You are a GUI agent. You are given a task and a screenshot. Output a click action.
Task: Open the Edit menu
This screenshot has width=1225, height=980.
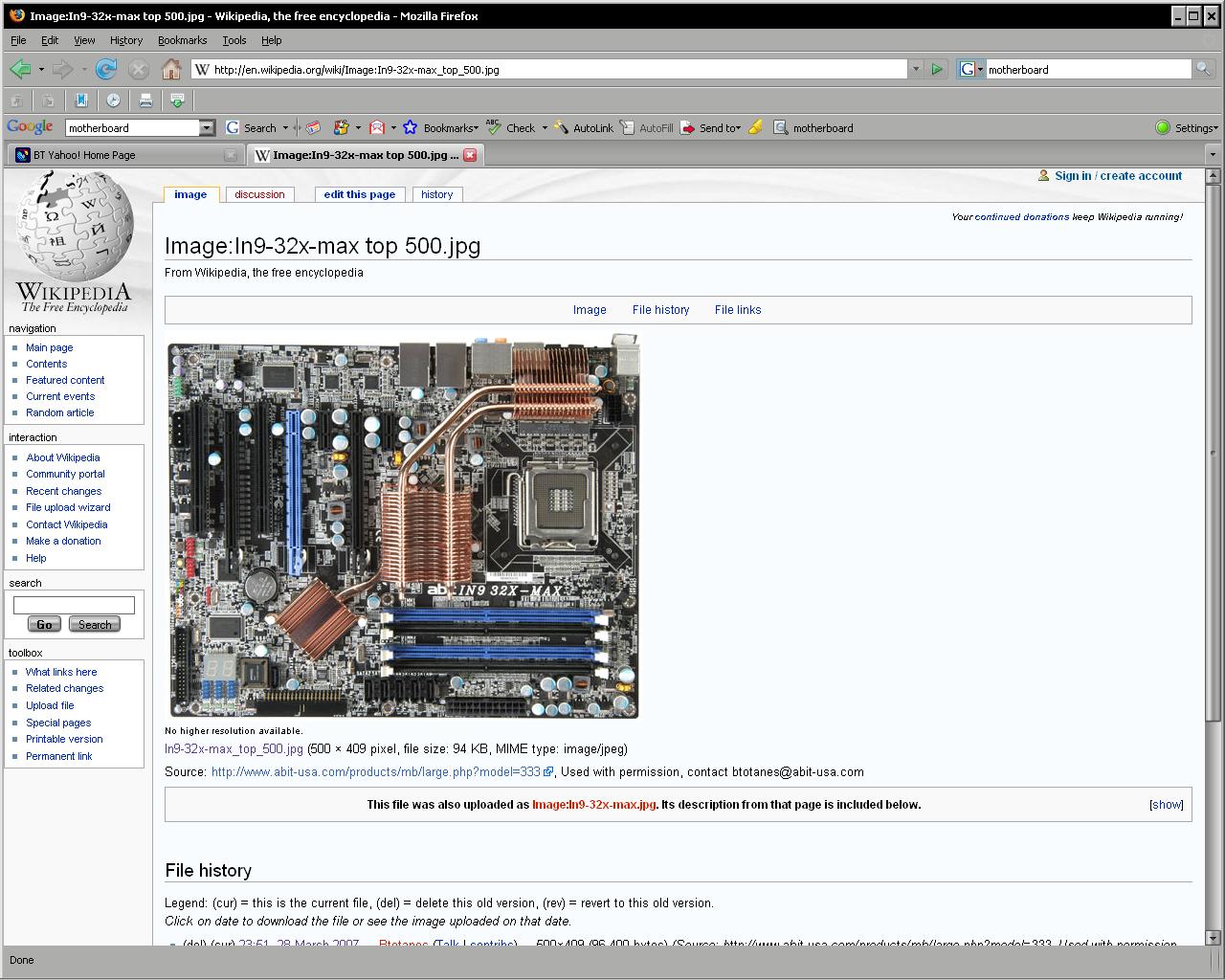coord(50,40)
